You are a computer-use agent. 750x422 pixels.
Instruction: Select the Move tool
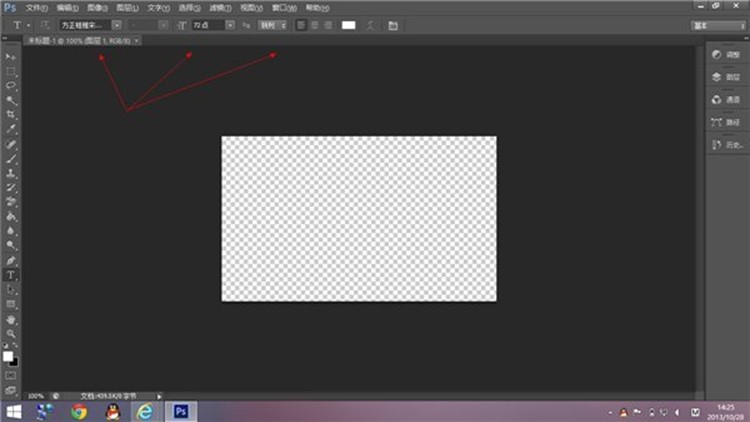[x=12, y=57]
